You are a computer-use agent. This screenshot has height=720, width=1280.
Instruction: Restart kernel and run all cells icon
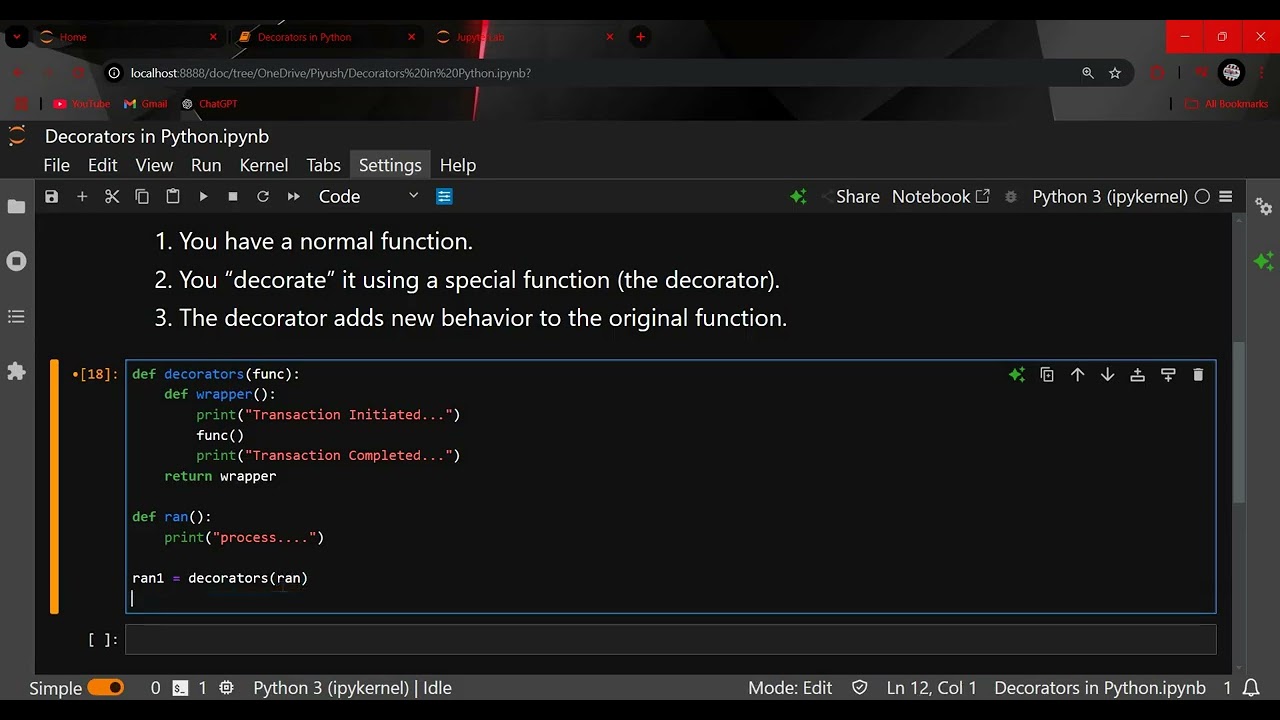tap(293, 197)
